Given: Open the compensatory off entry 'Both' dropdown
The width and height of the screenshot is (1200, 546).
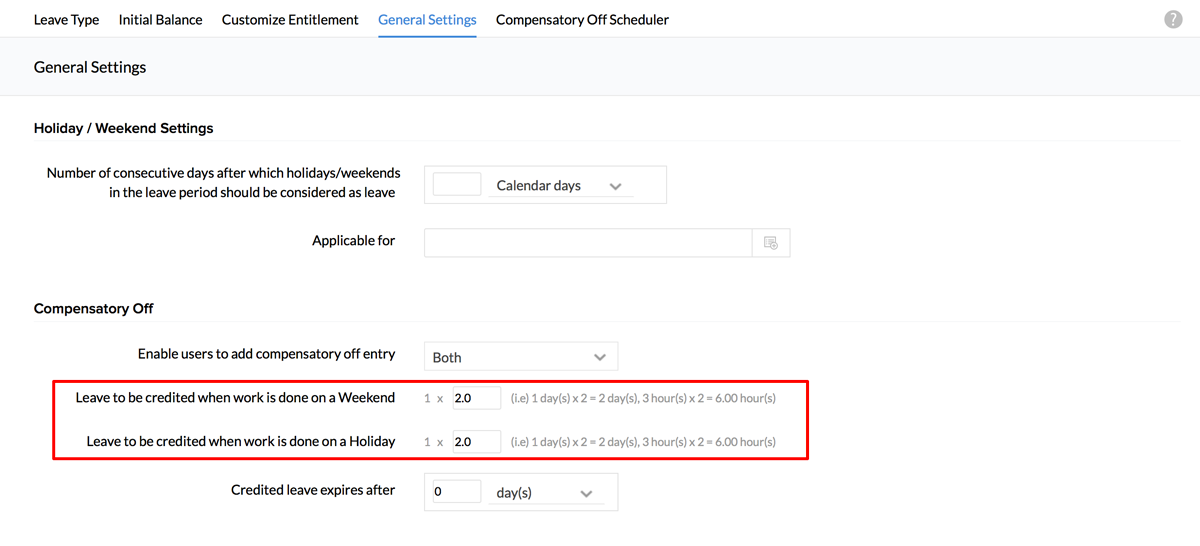Looking at the screenshot, I should point(520,357).
